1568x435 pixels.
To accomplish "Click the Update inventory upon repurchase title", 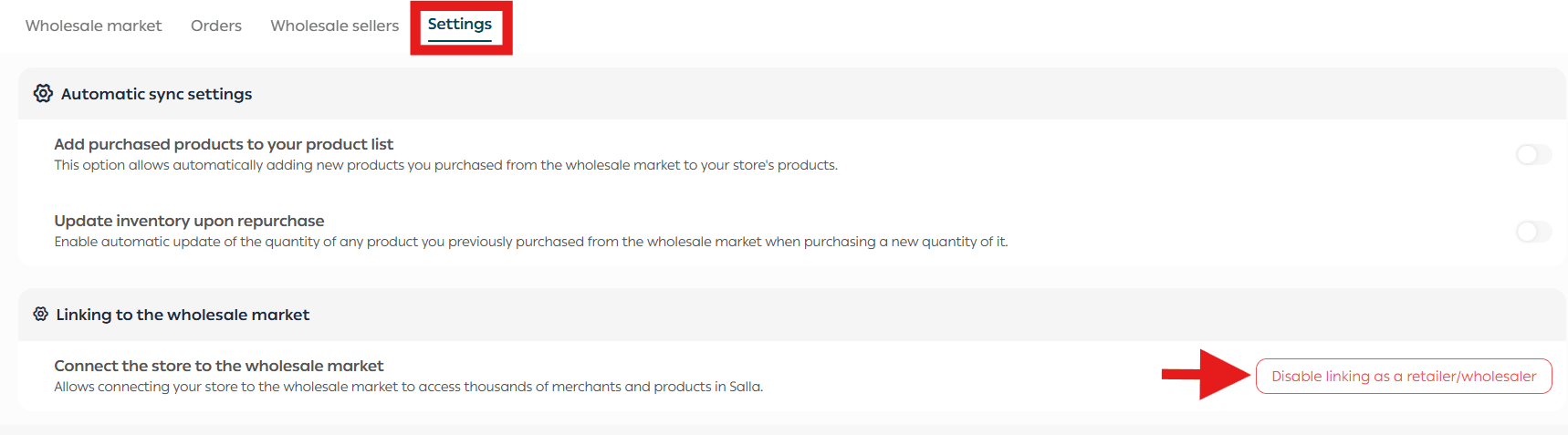I will pos(189,221).
